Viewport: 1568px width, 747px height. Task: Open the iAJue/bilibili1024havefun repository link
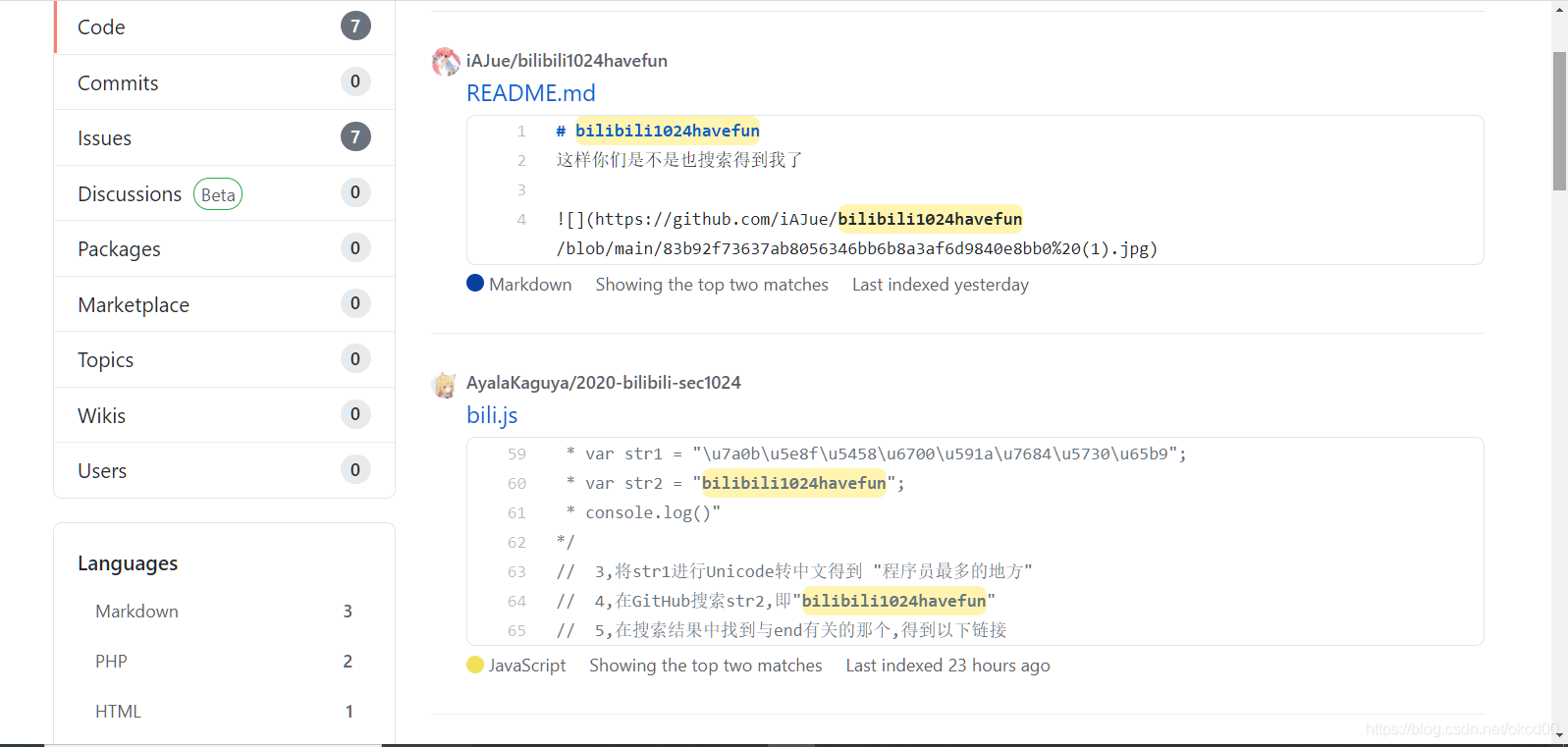(567, 61)
